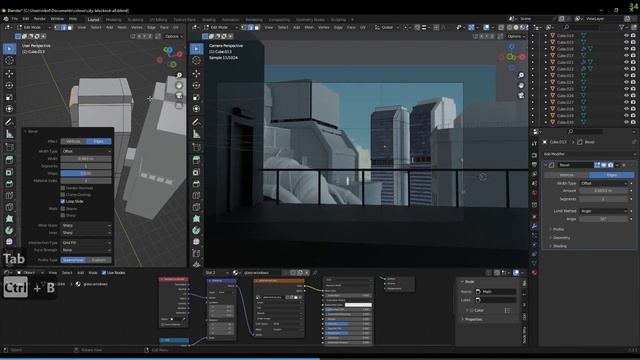Select the Move tool in User Perspective viewport

coord(9,73)
